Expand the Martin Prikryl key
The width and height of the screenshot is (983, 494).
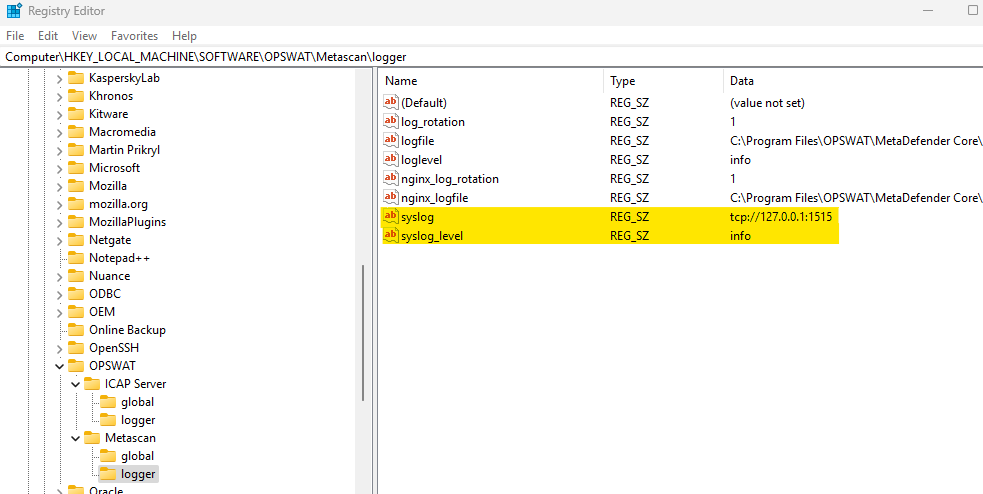60,150
